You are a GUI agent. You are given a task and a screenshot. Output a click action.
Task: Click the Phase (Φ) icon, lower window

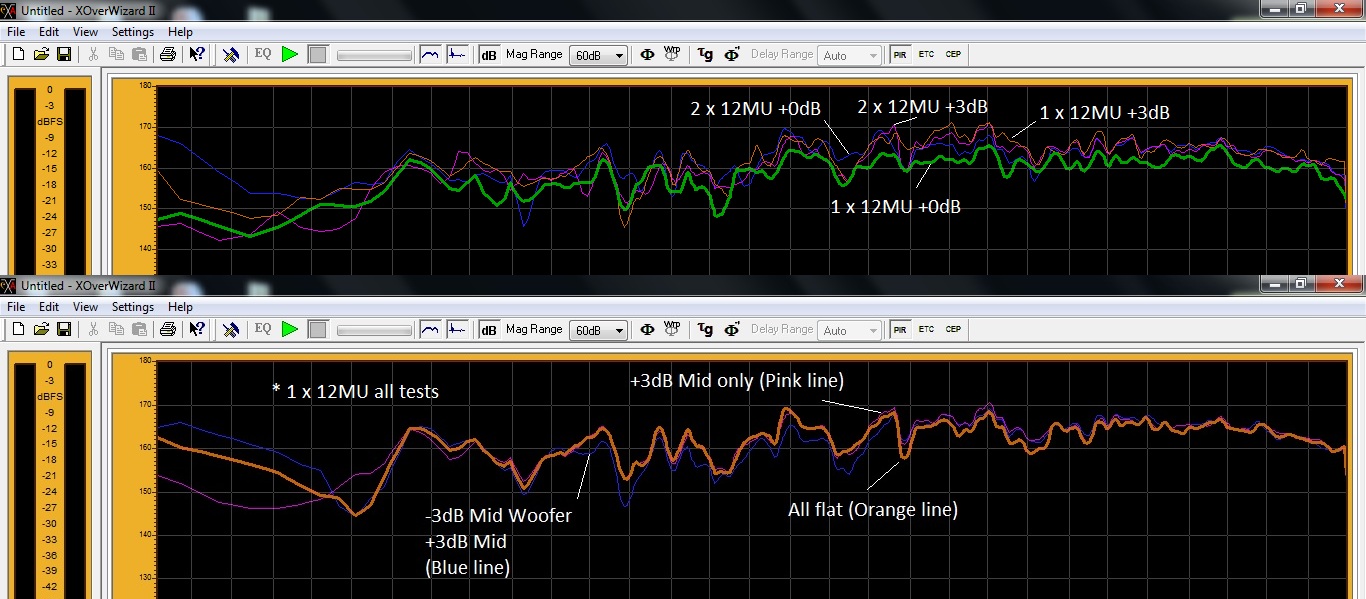coord(647,329)
